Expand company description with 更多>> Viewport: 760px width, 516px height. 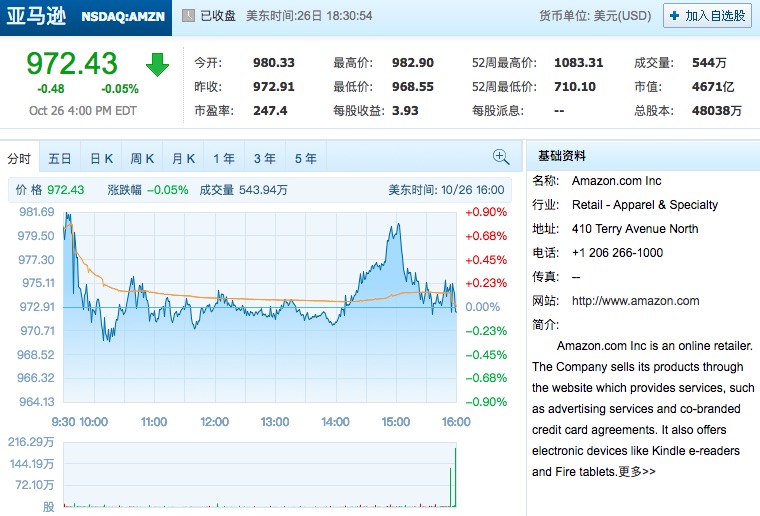(x=637, y=471)
